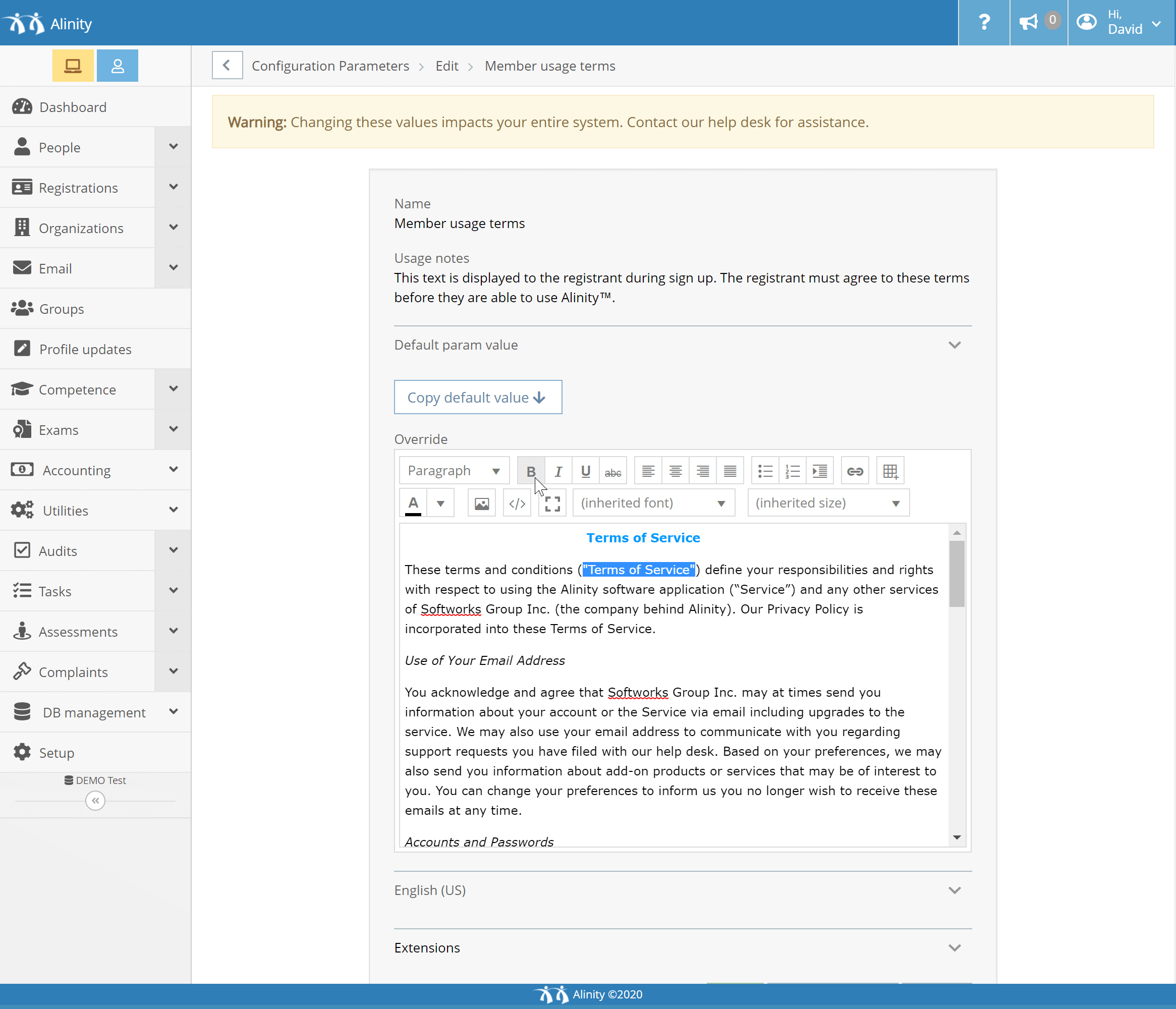This screenshot has height=1009, width=1176.
Task: Click the Competence graduation cap icon
Action: click(x=22, y=389)
